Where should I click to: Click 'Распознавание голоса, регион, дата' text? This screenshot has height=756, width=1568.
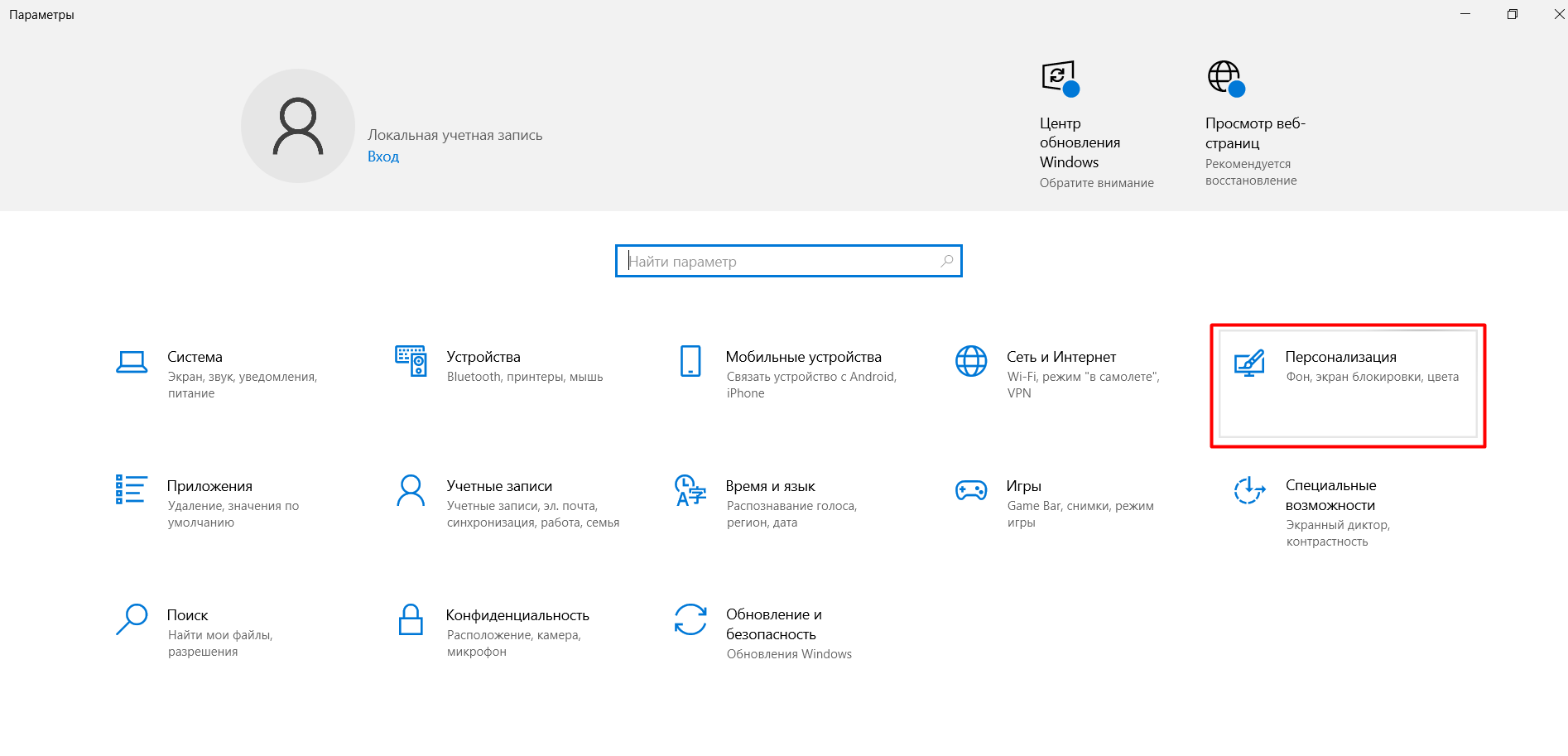pyautogui.click(x=792, y=514)
